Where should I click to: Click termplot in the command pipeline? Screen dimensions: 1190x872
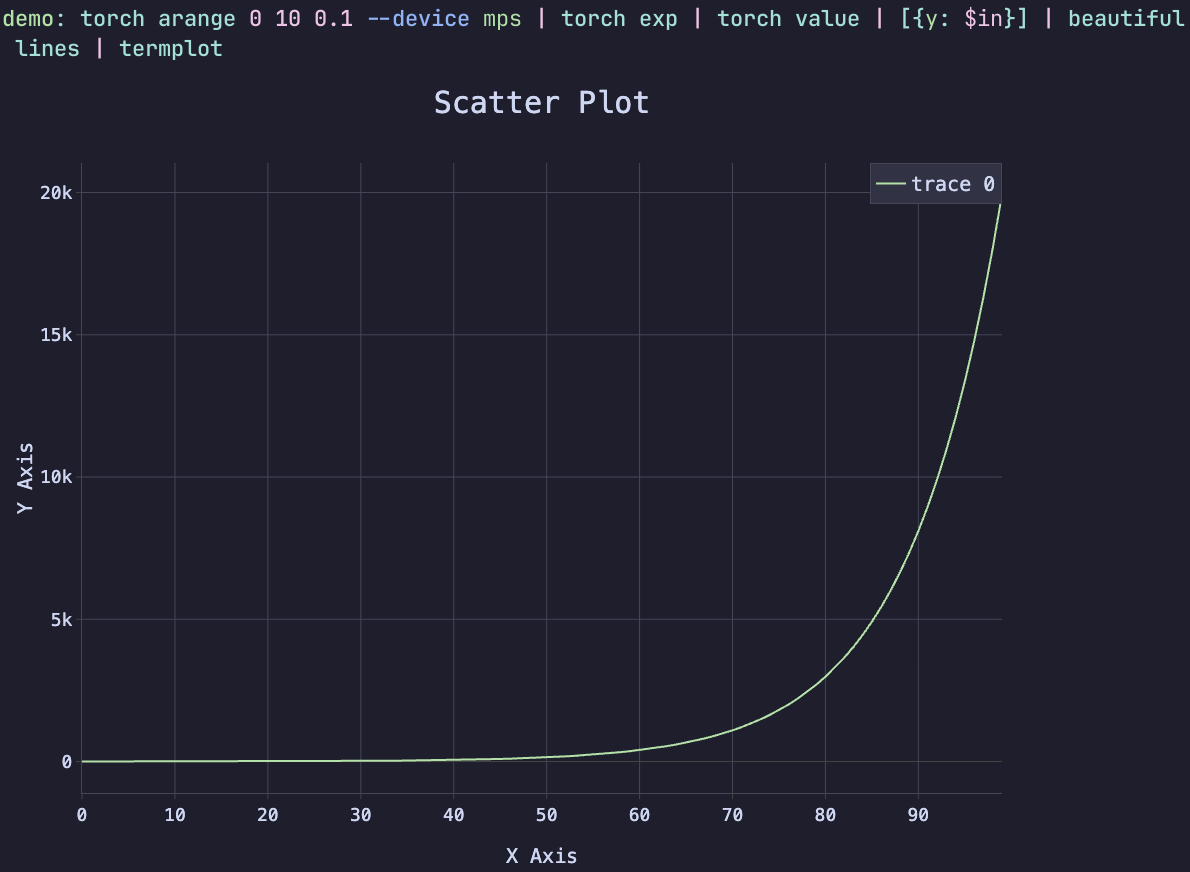click(171, 48)
